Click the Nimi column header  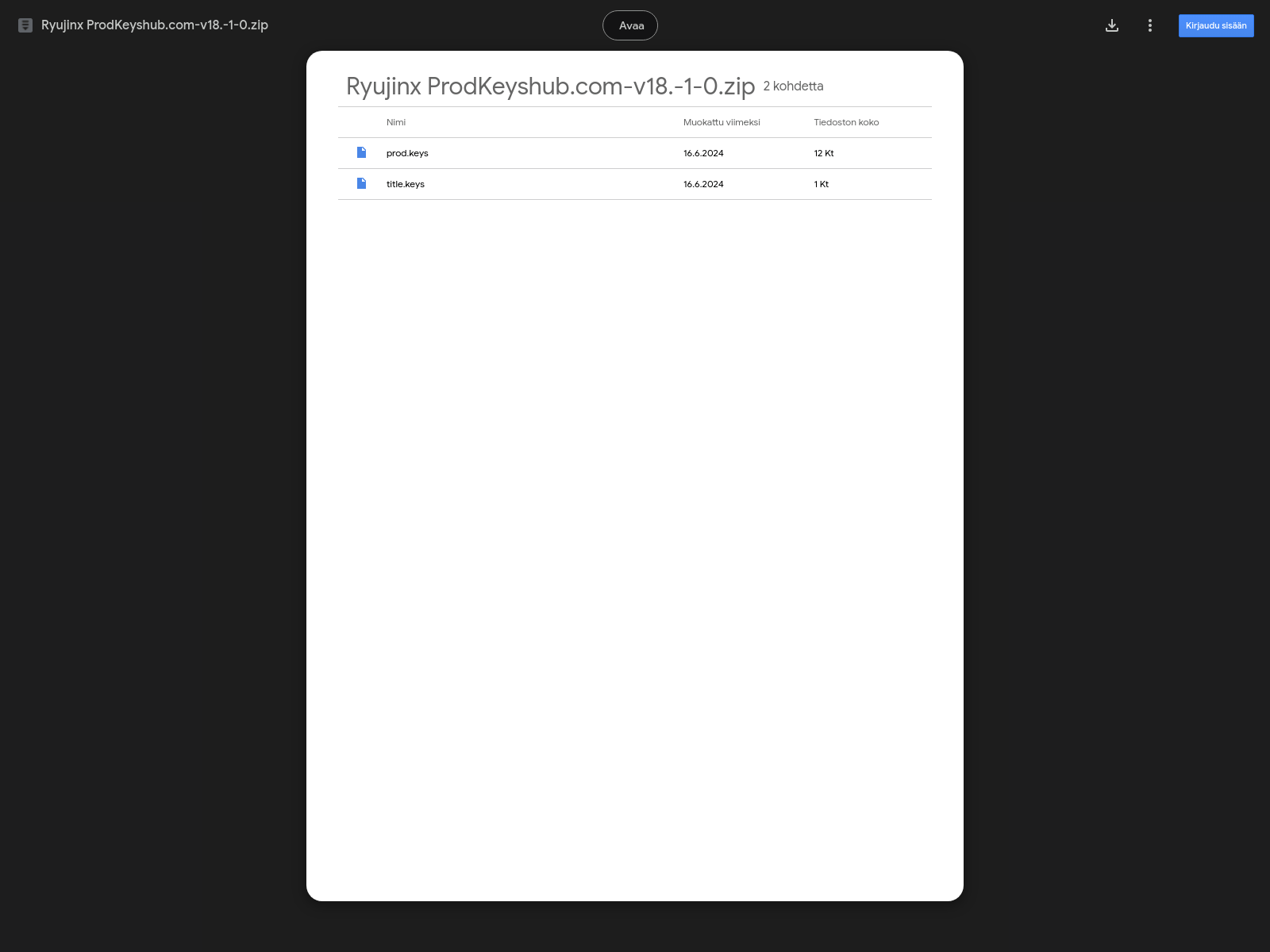[x=396, y=122]
